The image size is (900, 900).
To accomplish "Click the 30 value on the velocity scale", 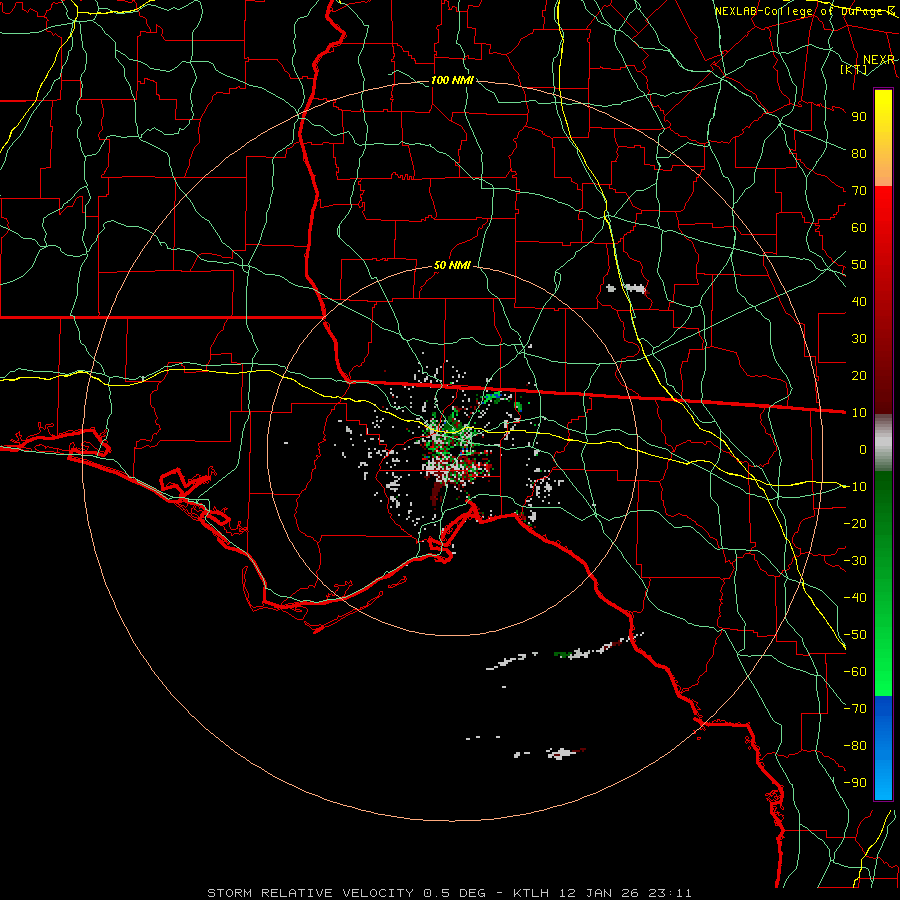I will click(x=859, y=339).
